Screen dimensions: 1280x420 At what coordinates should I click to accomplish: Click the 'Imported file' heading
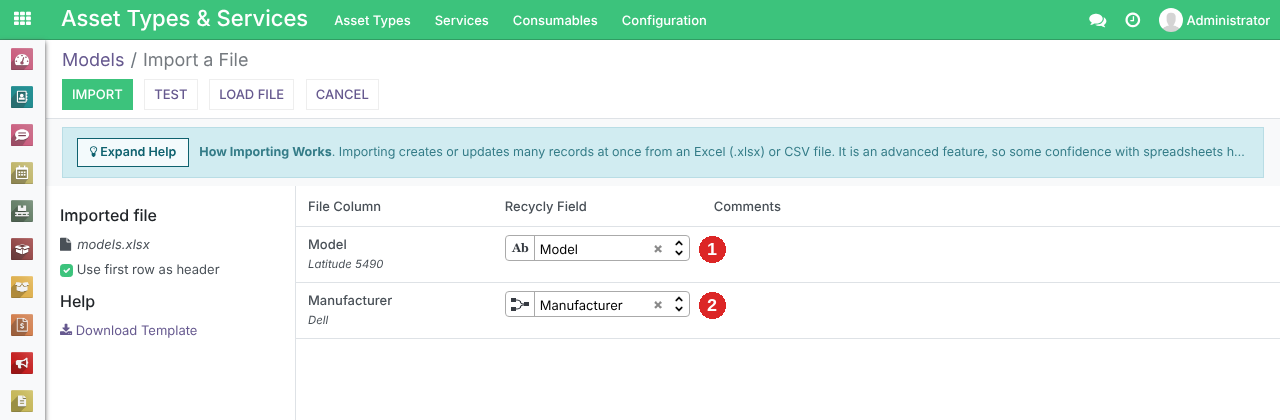108,216
